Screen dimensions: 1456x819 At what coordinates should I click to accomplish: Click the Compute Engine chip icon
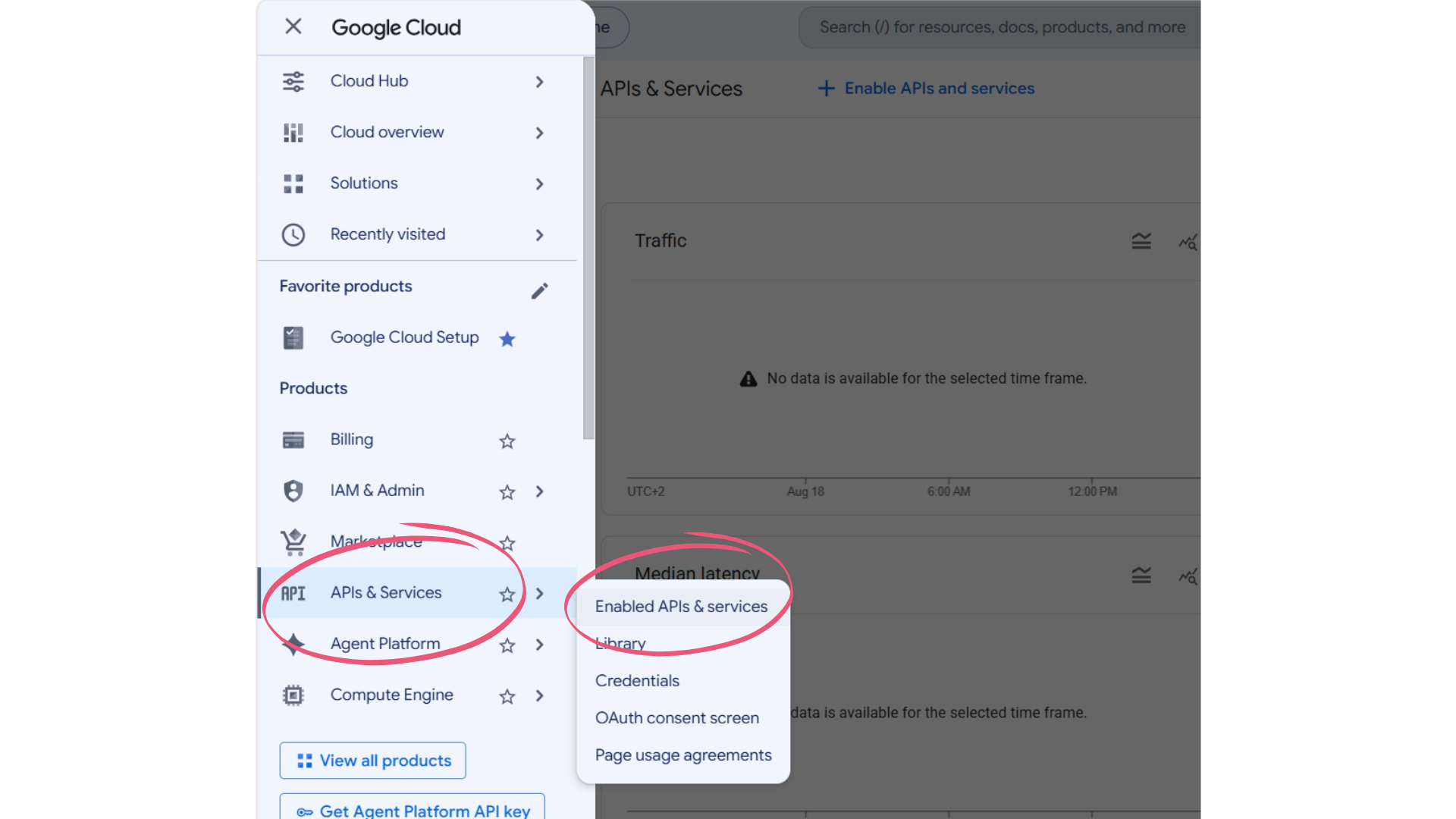point(293,695)
